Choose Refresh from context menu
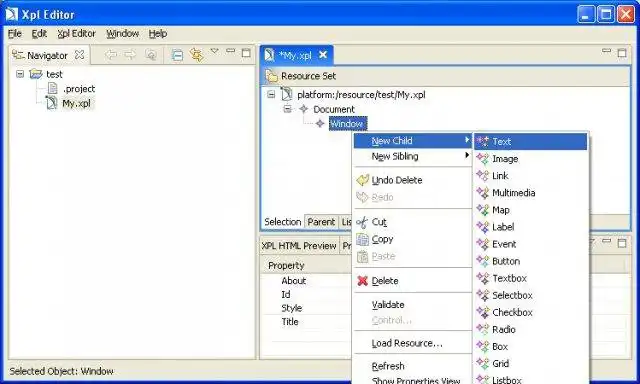 point(412,366)
